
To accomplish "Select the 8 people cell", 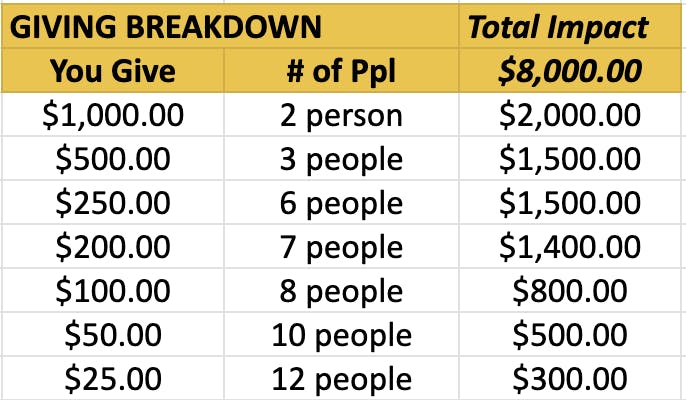I will pos(341,291).
